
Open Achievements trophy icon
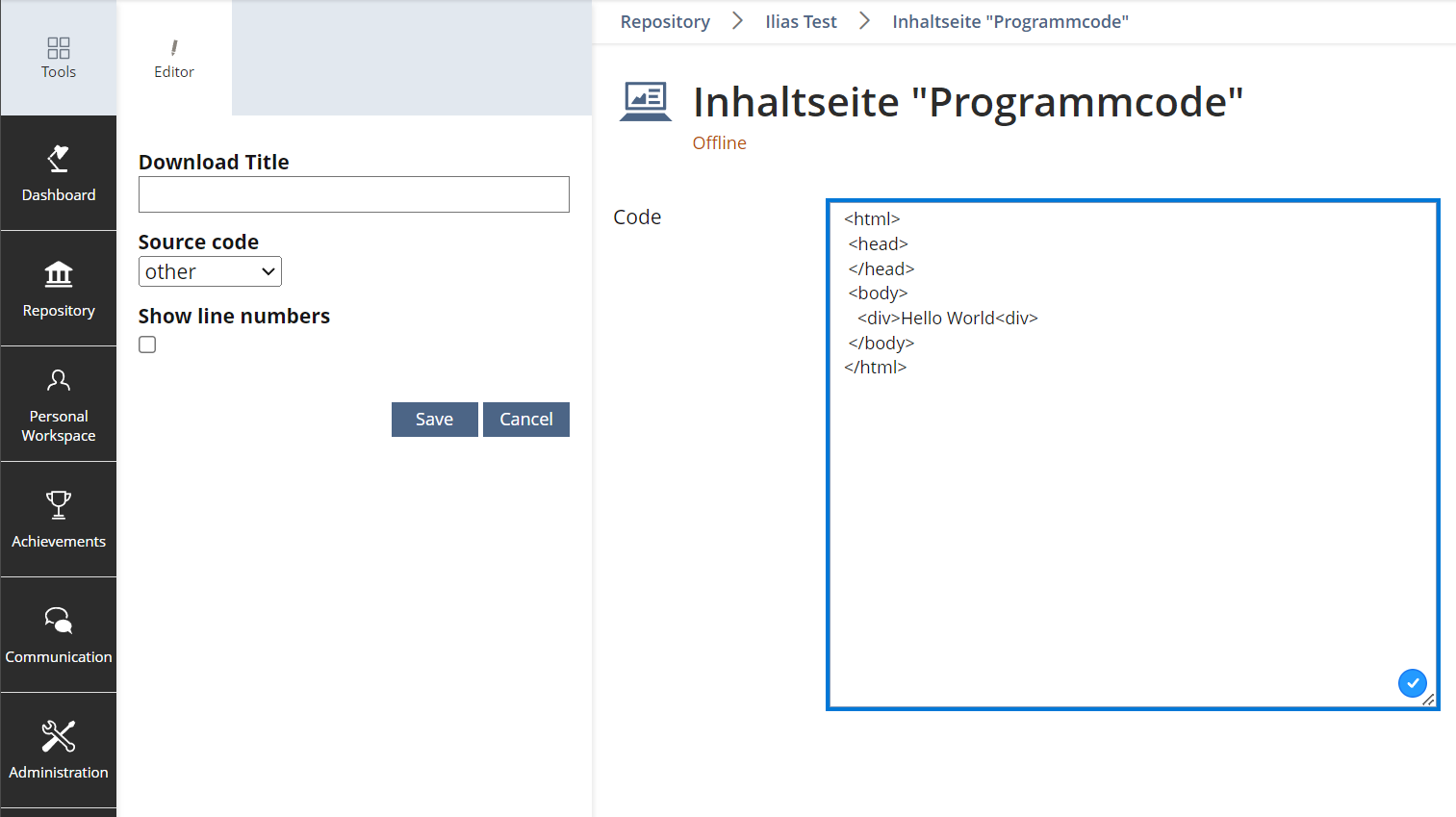point(59,504)
